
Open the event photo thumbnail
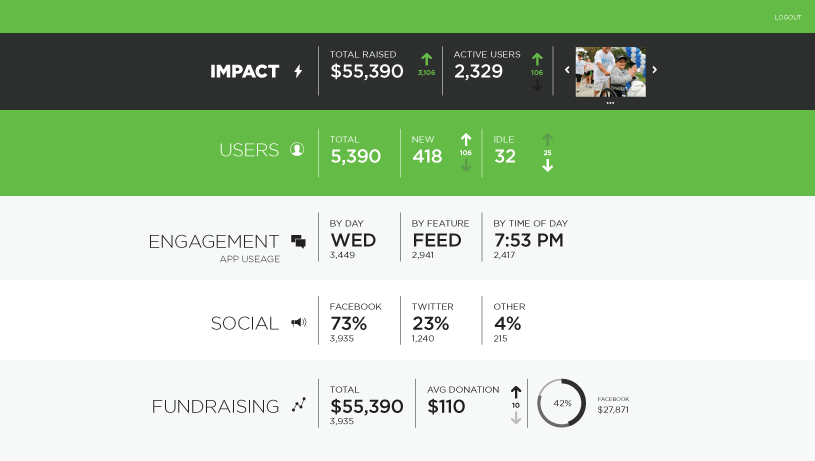(x=611, y=72)
